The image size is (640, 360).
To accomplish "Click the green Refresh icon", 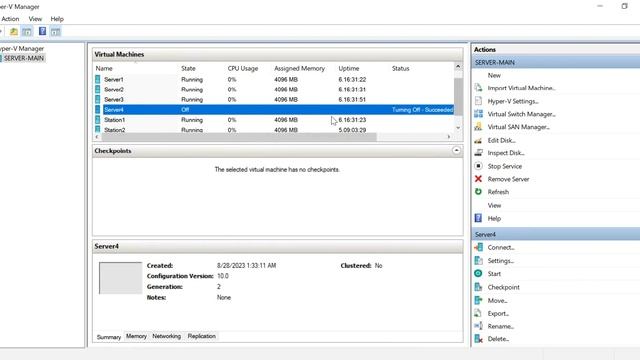I will pos(478,191).
